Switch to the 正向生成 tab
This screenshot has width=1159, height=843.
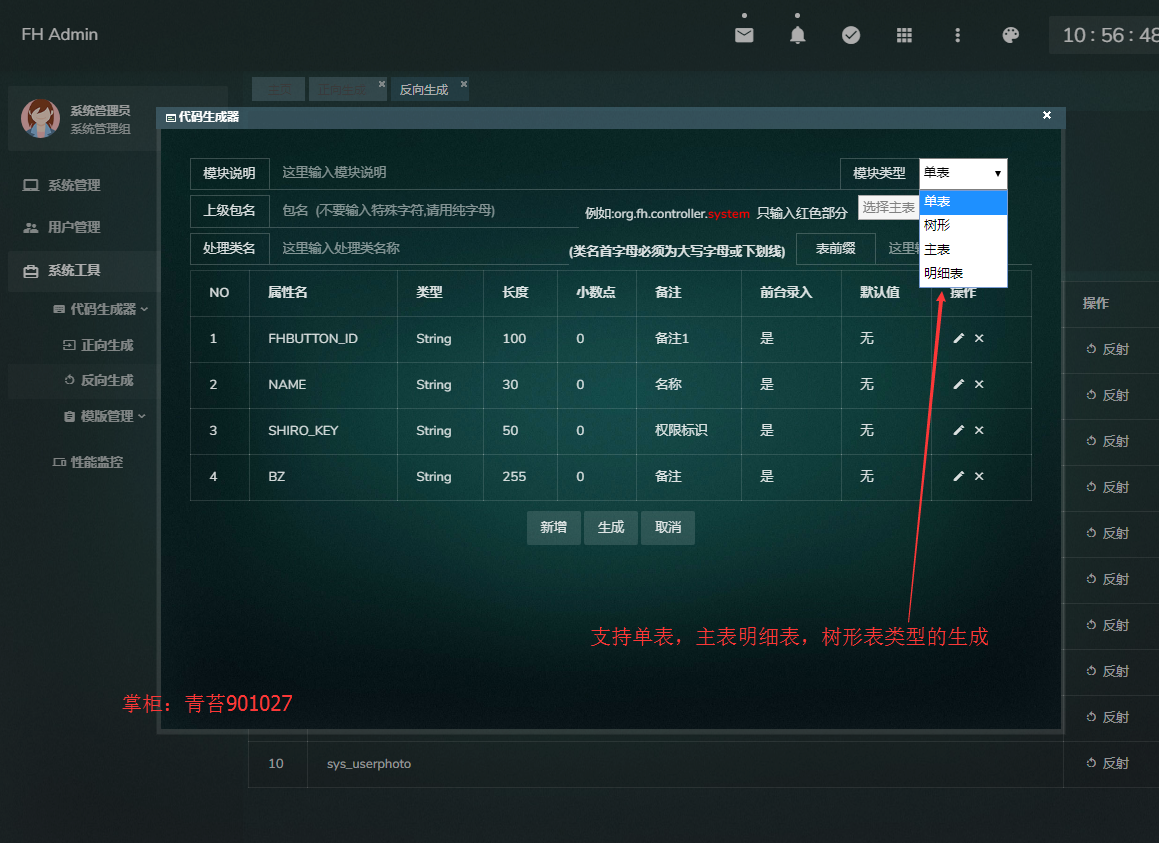(341, 89)
